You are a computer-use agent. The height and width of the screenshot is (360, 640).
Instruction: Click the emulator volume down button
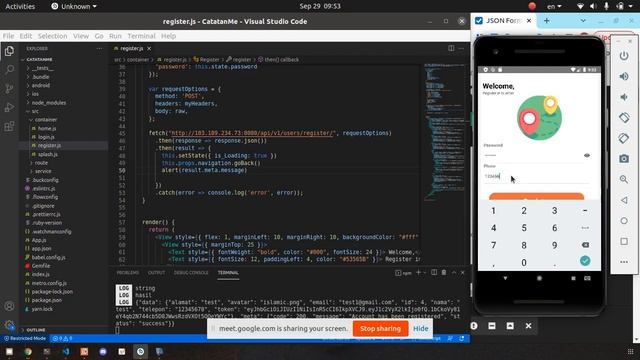624,97
